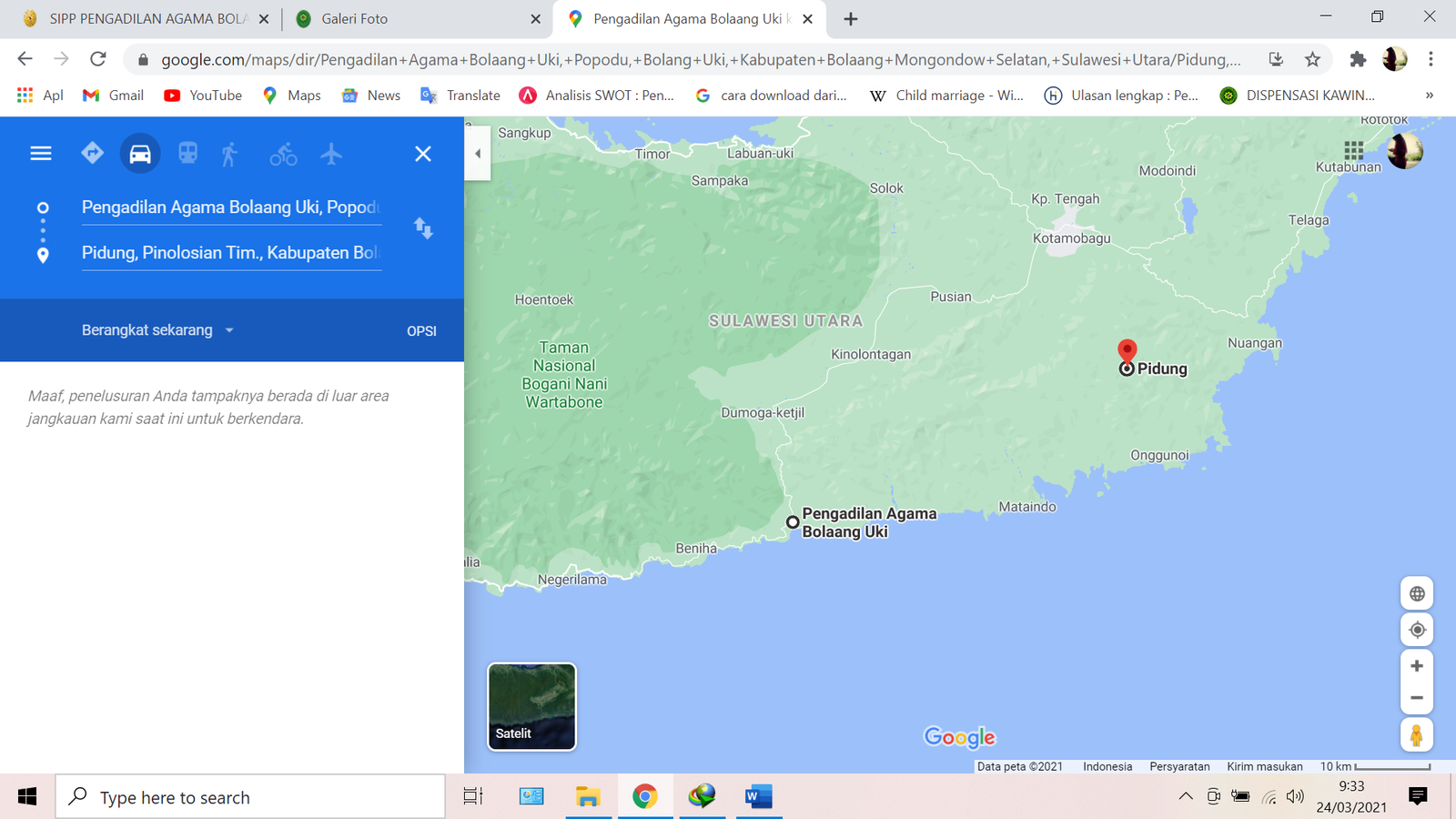Open Chrome profile avatar

click(1394, 59)
